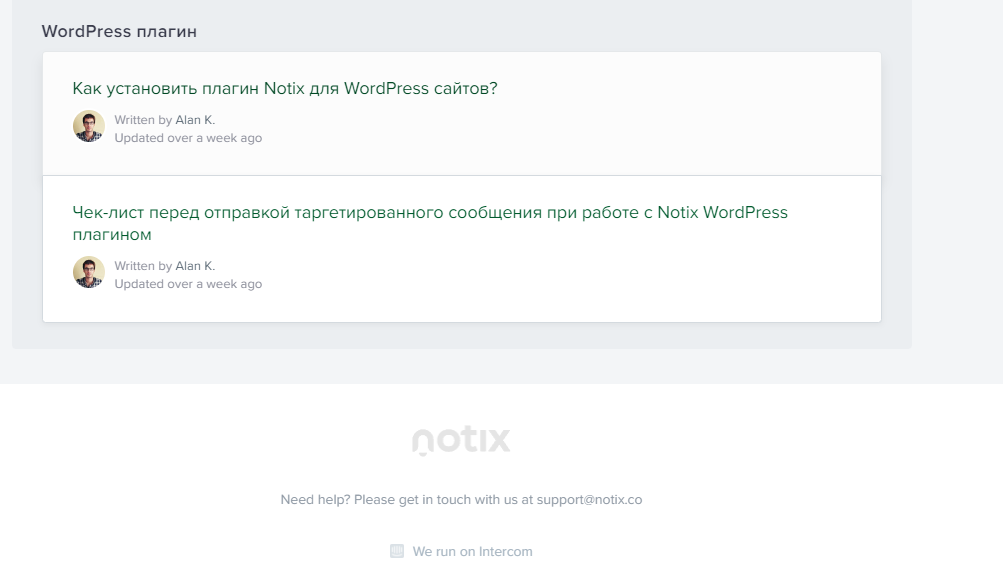Click author name "Alan K." in install-plugin article
The height and width of the screenshot is (565, 1003).
point(195,120)
